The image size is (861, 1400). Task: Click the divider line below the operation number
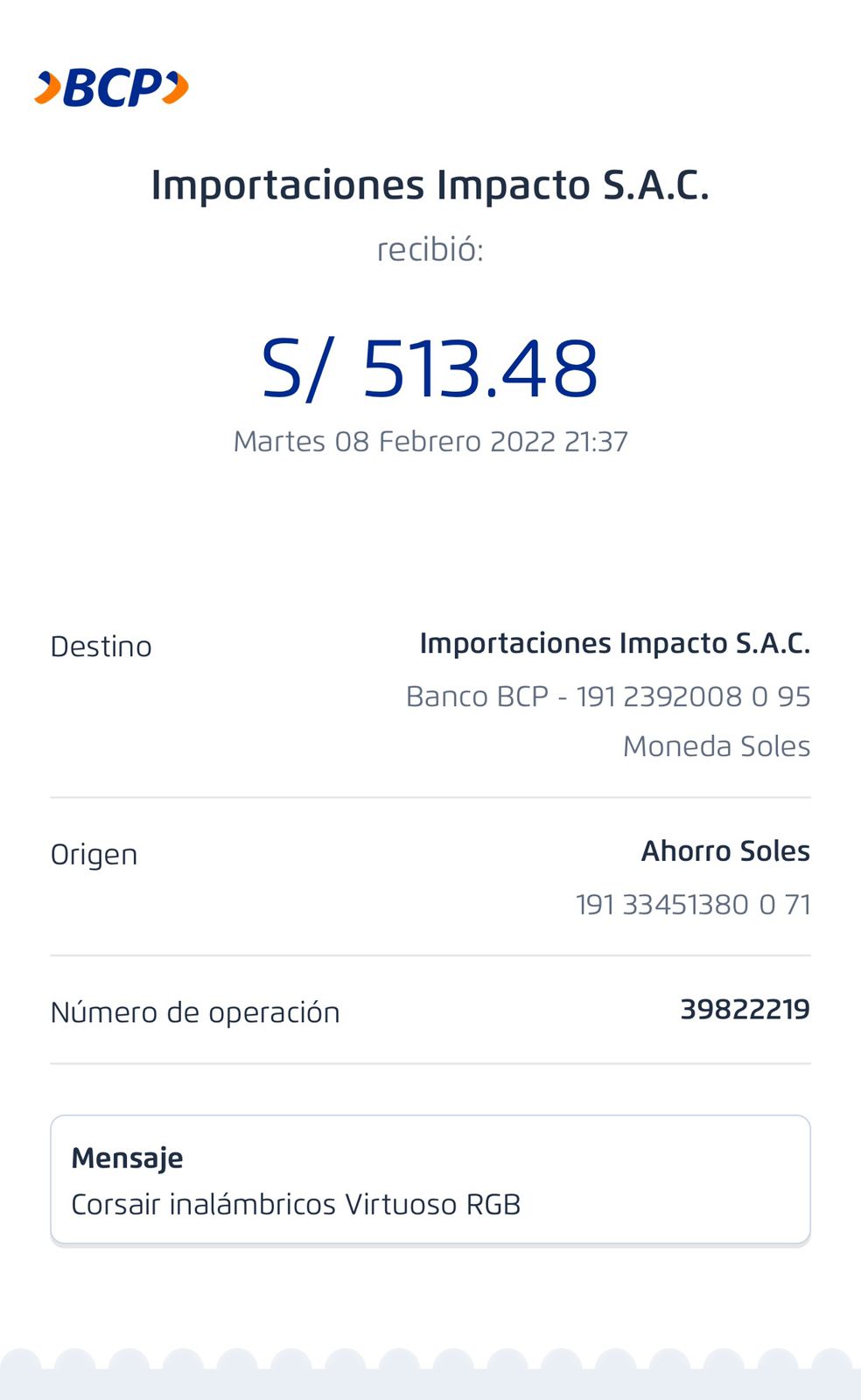430,1063
